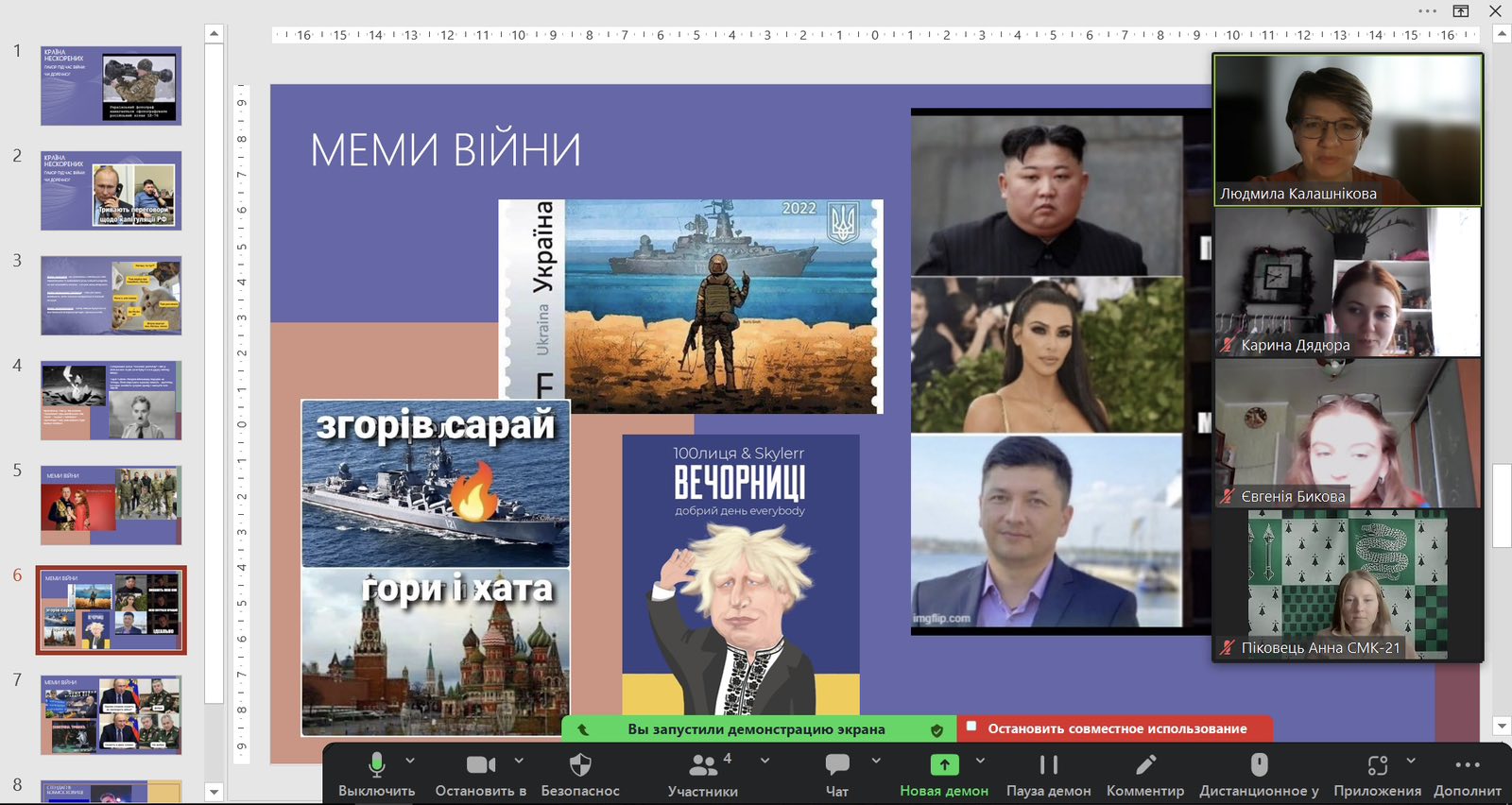Image resolution: width=1512 pixels, height=805 pixels.
Task: Open video options chevron beside camera
Action: click(519, 761)
